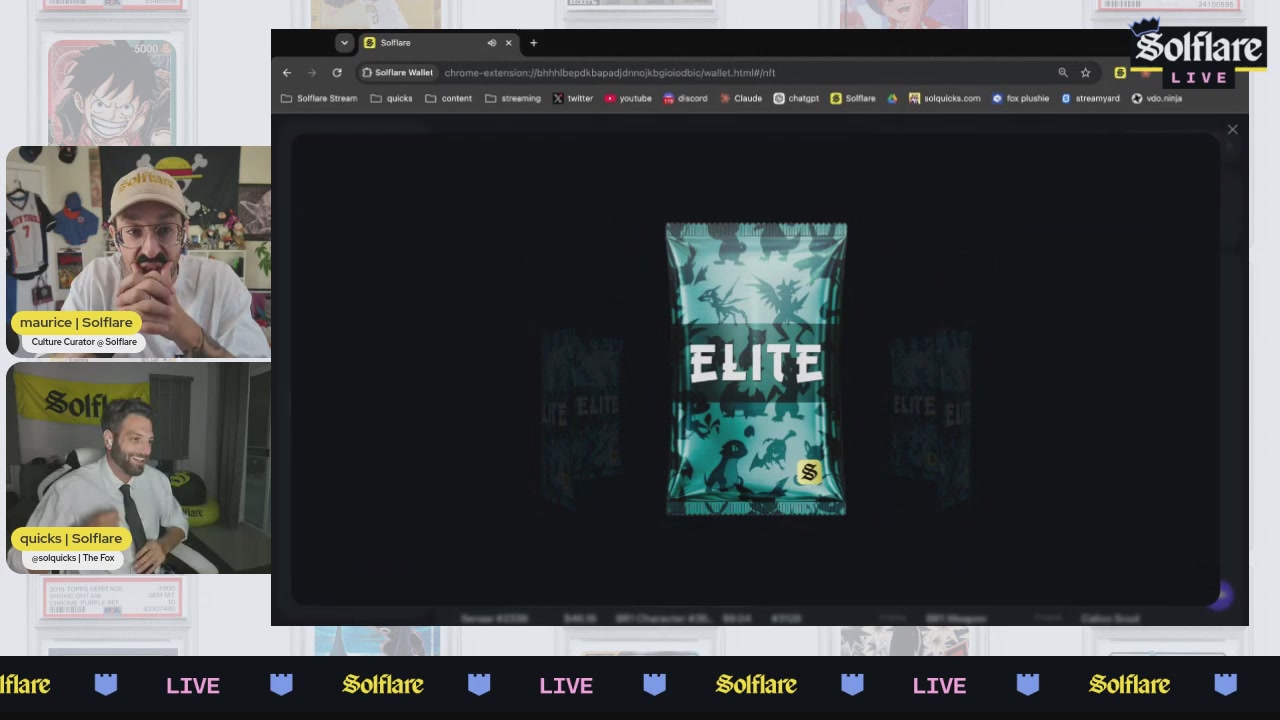This screenshot has width=1280, height=720.
Task: Open the chatgpt bookmark
Action: (796, 98)
